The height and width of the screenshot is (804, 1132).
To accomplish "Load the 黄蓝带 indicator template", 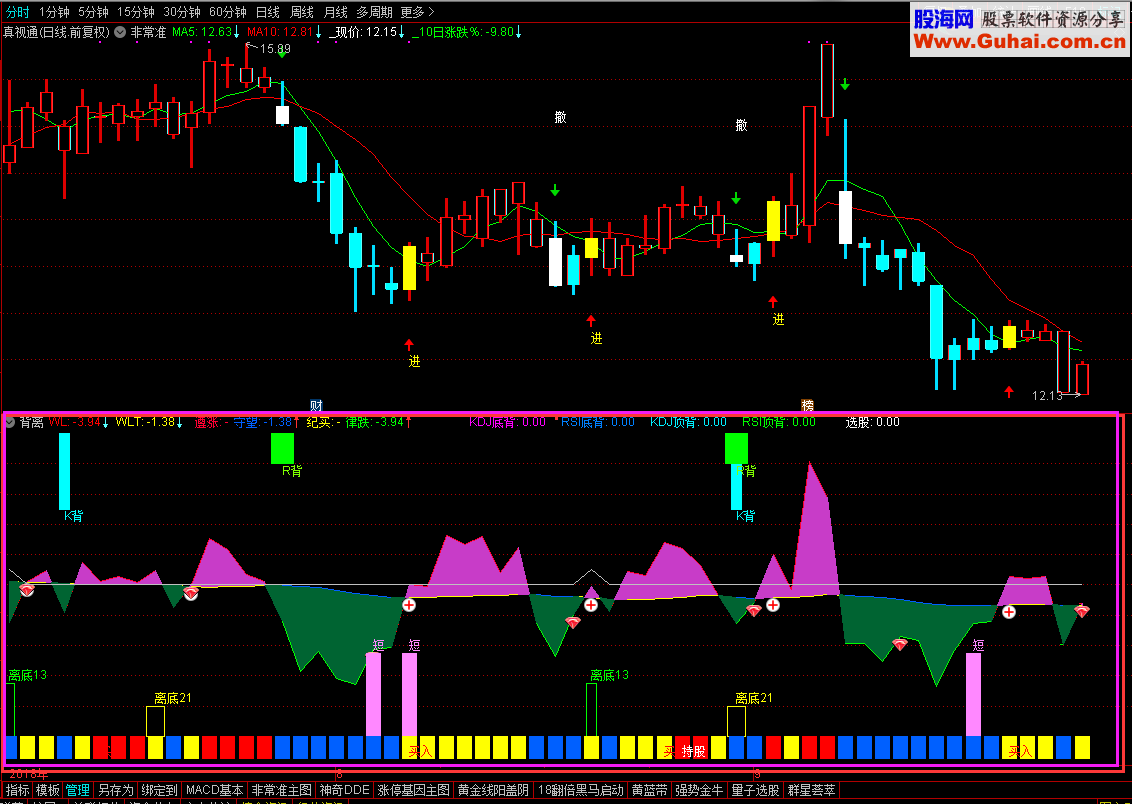I will click(x=649, y=790).
